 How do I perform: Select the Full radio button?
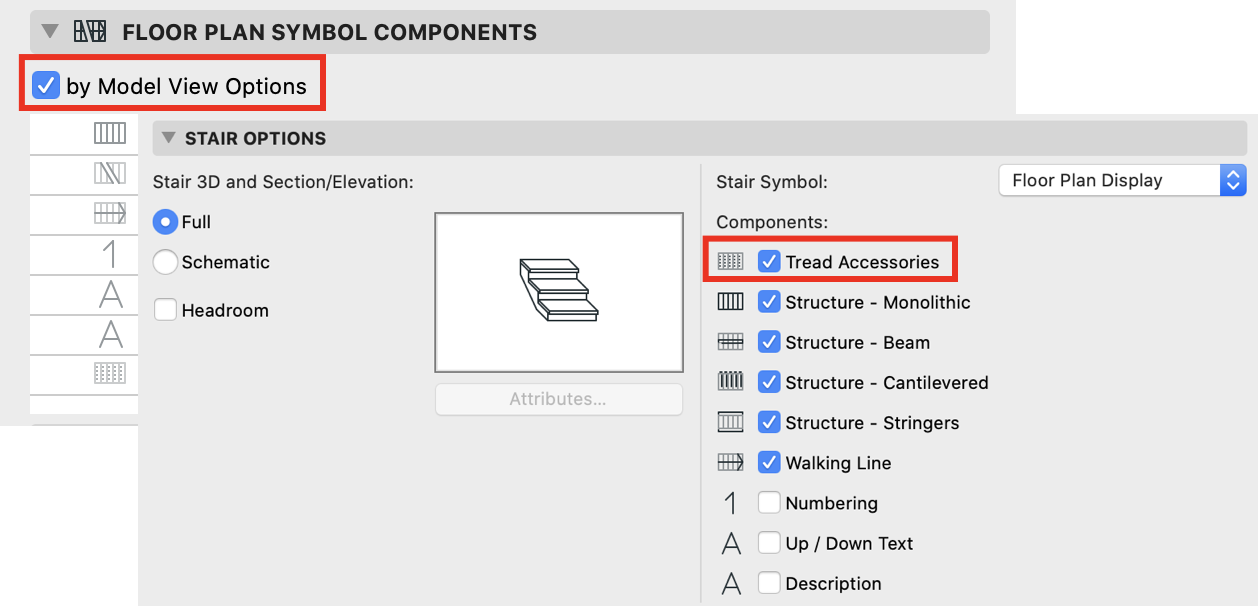tap(165, 222)
